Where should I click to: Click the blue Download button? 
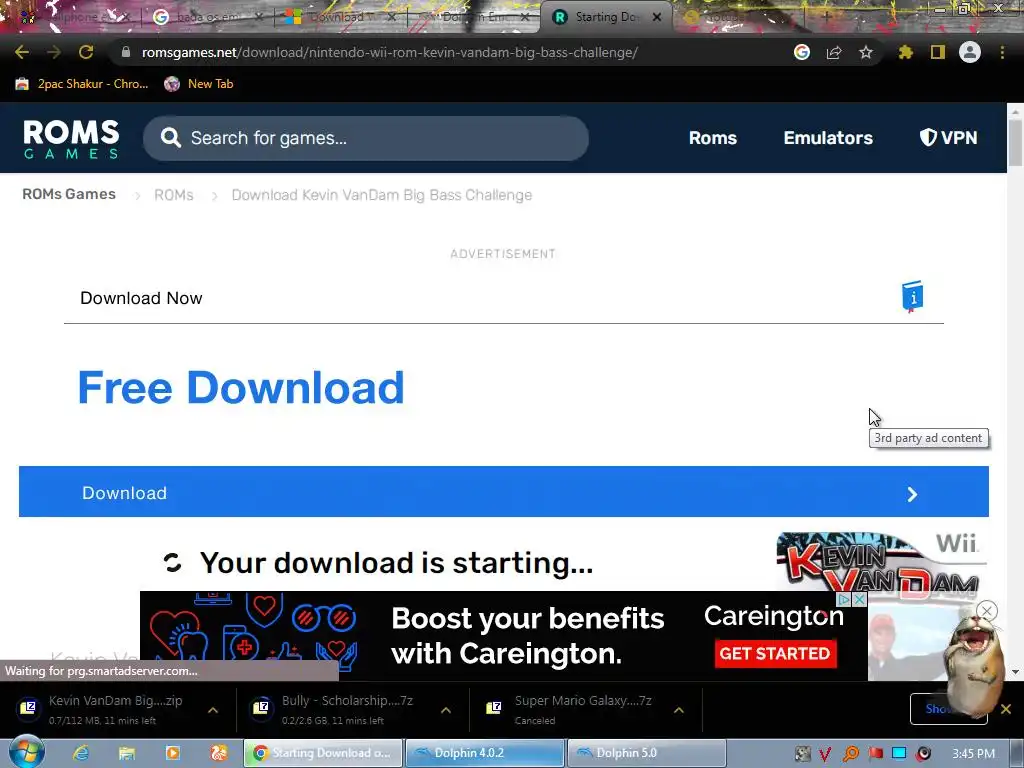pyautogui.click(x=504, y=492)
